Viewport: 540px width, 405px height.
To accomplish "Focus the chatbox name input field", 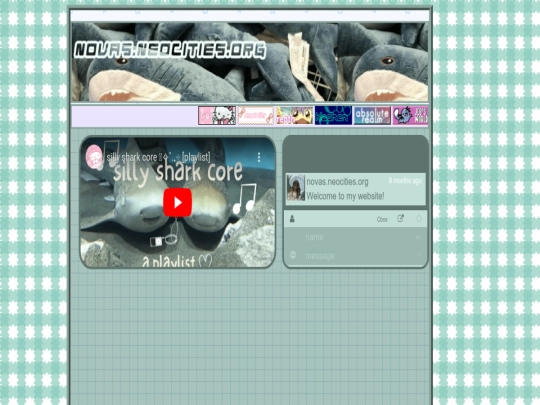I will (x=358, y=237).
